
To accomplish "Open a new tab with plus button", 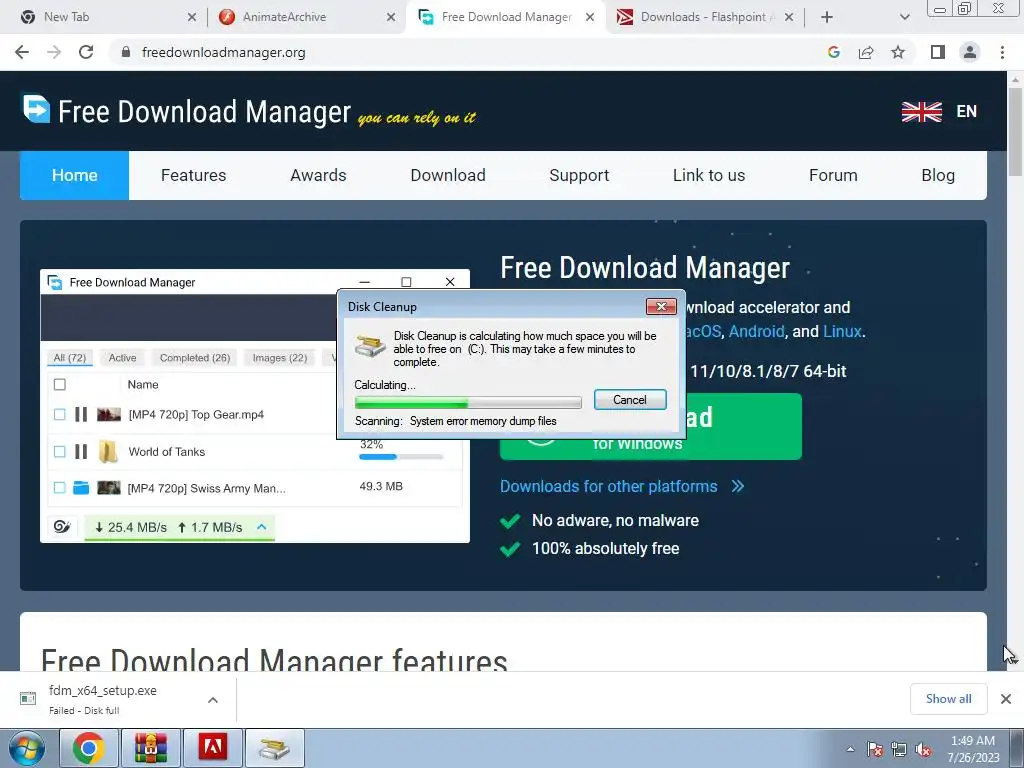I will 827,17.
